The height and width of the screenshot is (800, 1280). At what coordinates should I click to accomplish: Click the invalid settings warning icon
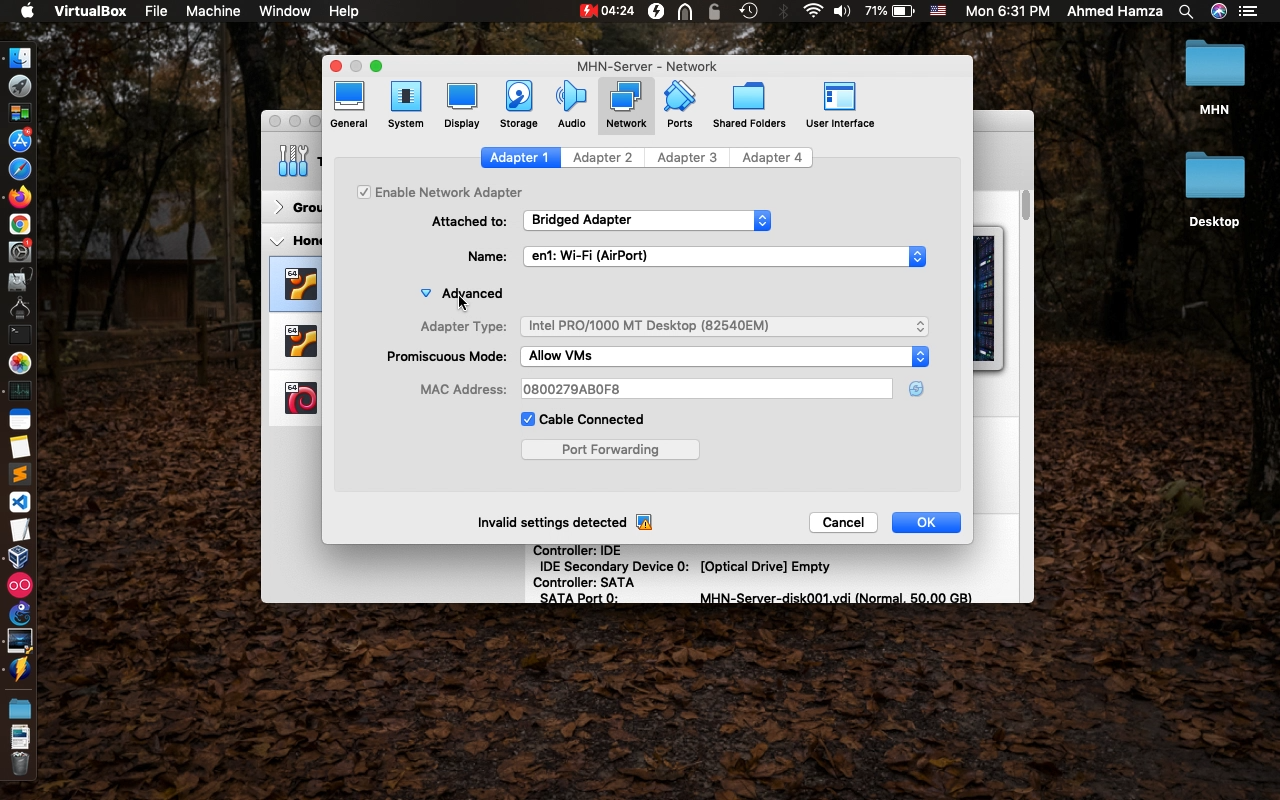coord(644,523)
